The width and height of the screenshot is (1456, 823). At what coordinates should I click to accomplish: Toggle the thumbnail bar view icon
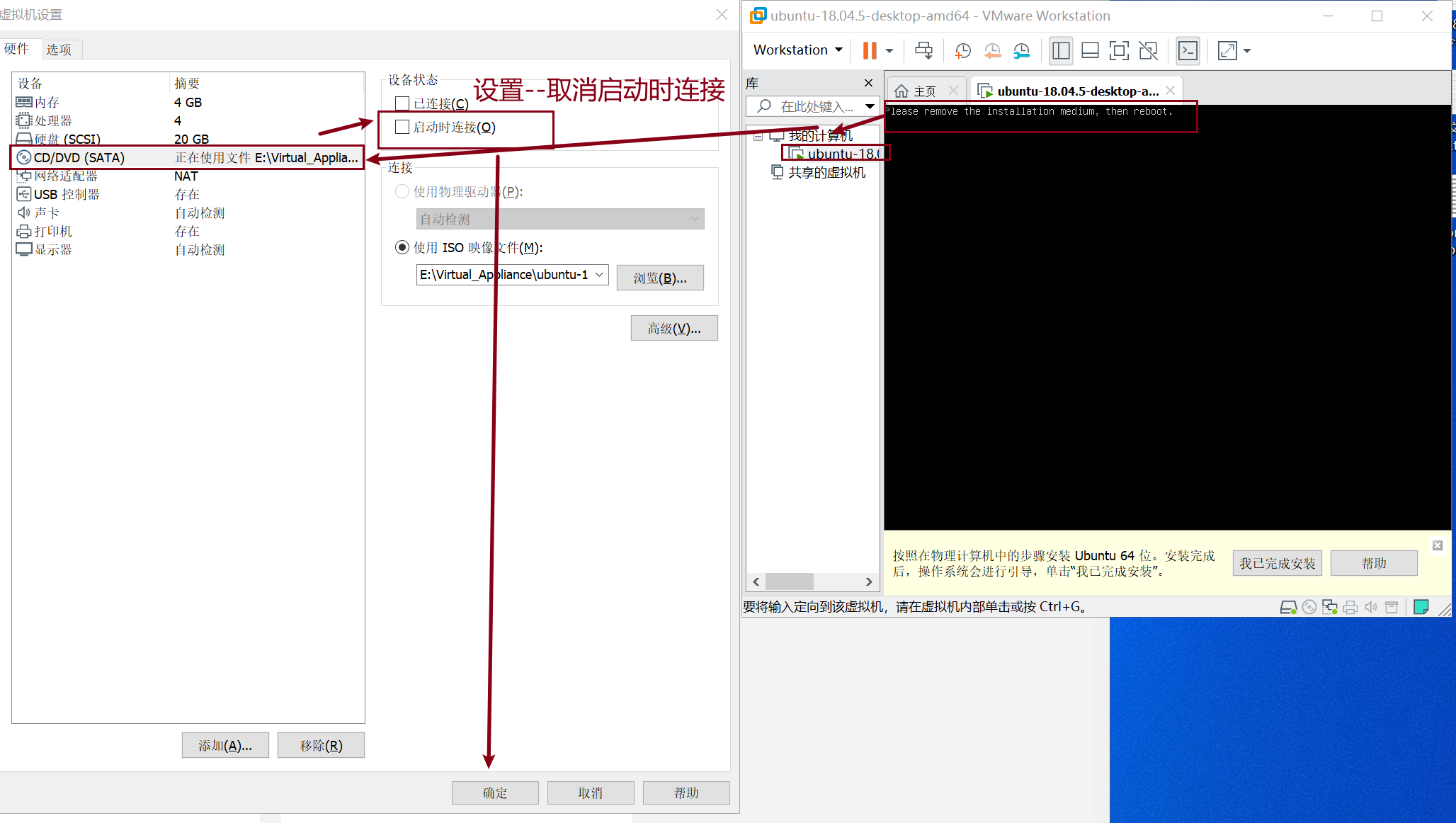[1090, 50]
